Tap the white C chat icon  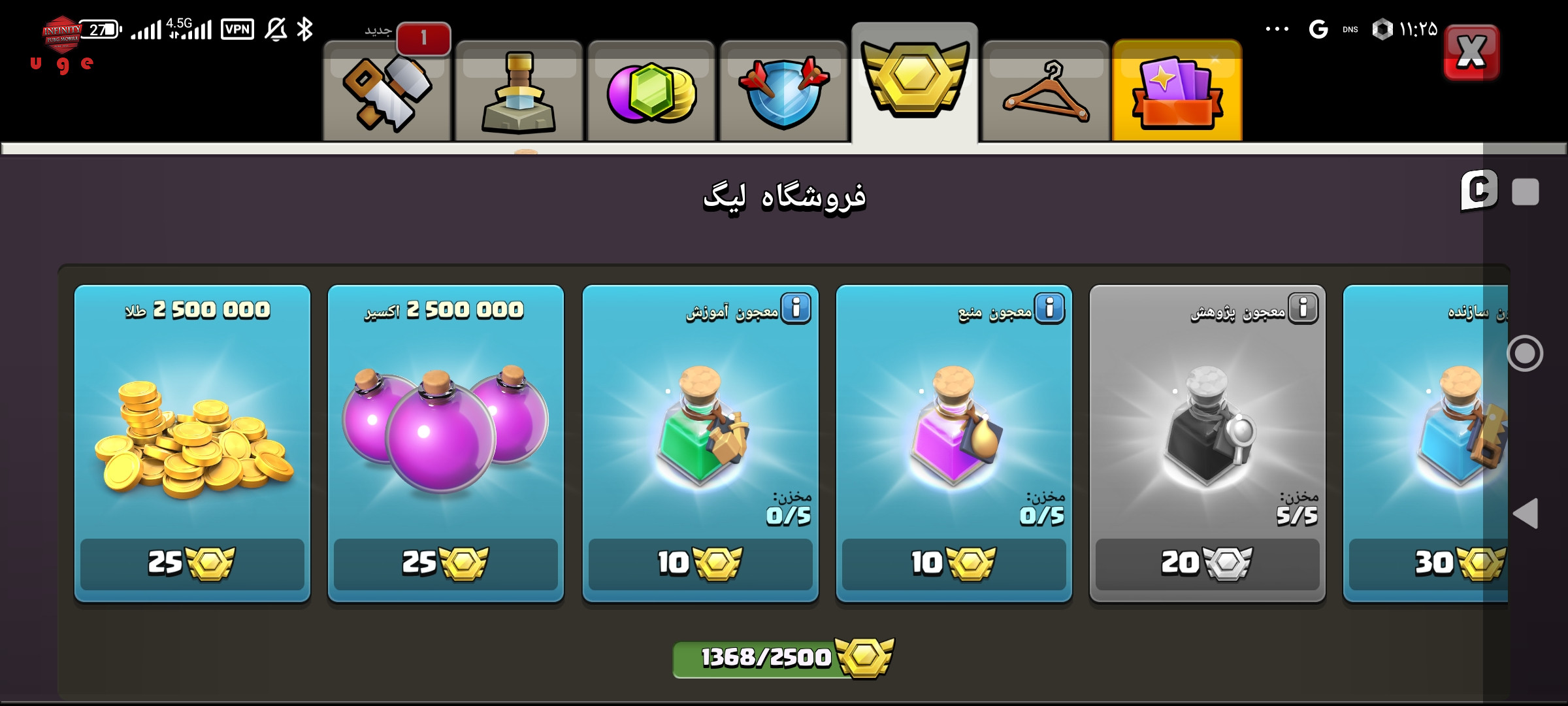(1479, 191)
